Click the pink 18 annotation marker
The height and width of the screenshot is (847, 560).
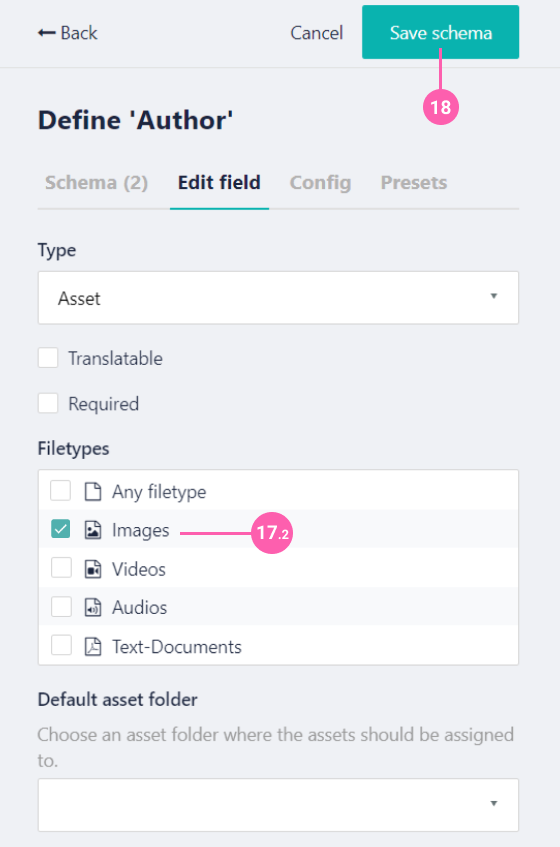coord(441,107)
